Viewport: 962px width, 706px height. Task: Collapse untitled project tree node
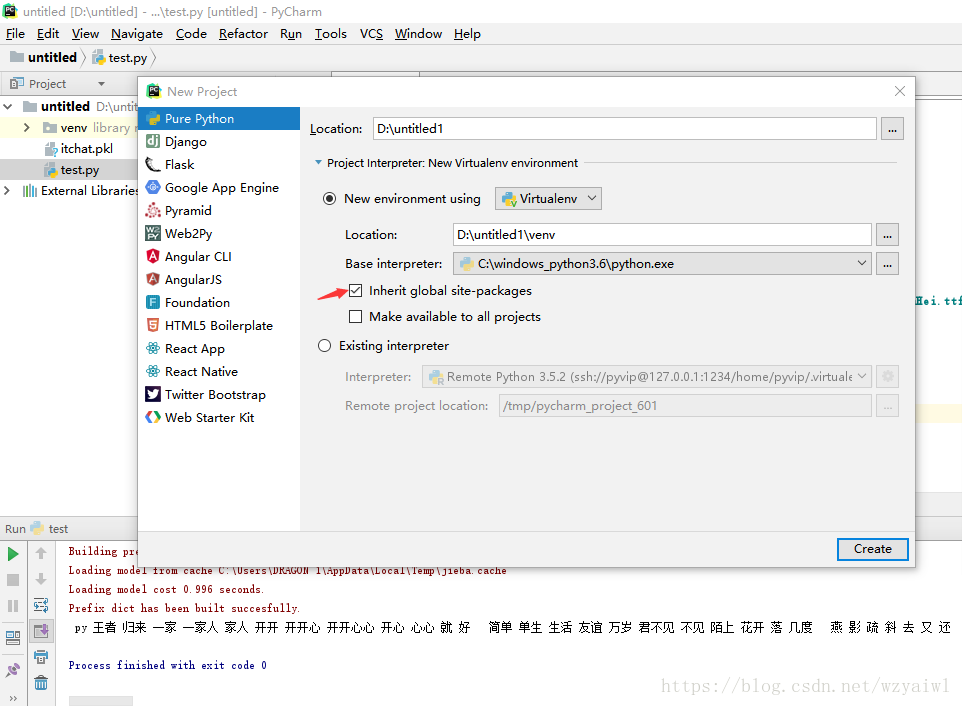pos(8,107)
